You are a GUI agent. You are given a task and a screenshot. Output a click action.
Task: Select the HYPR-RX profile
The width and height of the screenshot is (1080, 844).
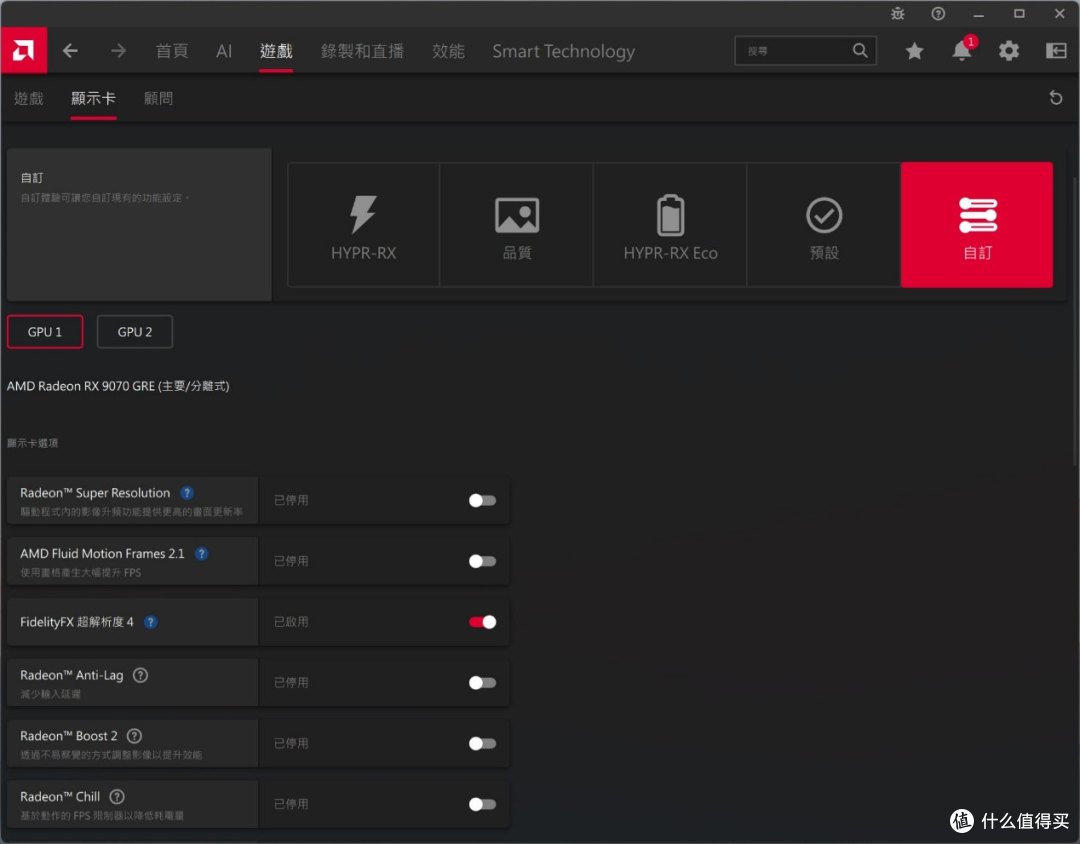pos(364,225)
